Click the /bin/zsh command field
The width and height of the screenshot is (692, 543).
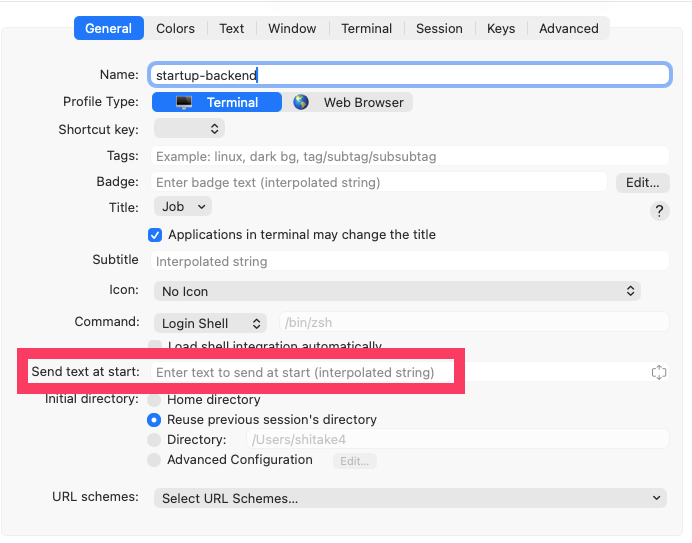(474, 322)
